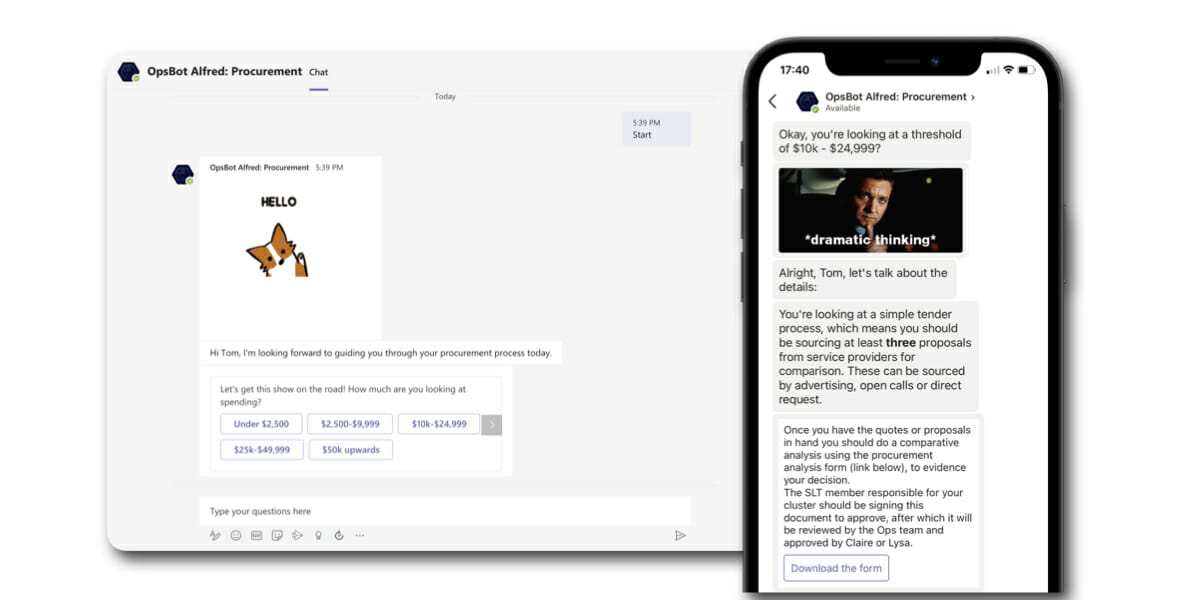Switch to the Chat tab
The image size is (1200, 600).
click(x=318, y=73)
